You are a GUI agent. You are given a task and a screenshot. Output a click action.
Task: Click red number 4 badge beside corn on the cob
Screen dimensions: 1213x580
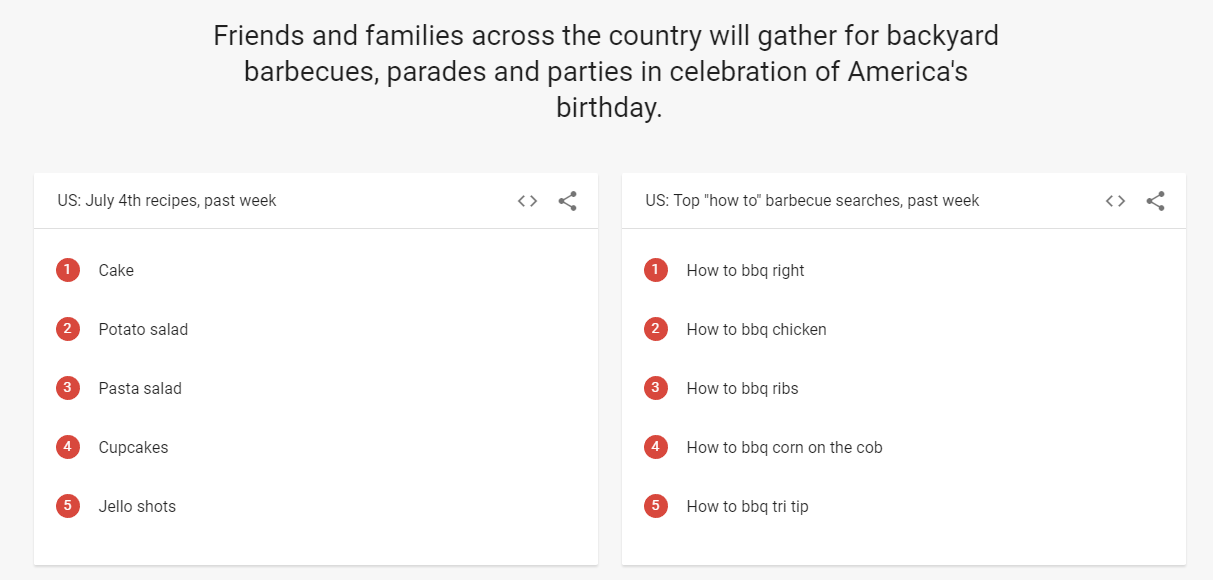tap(656, 447)
